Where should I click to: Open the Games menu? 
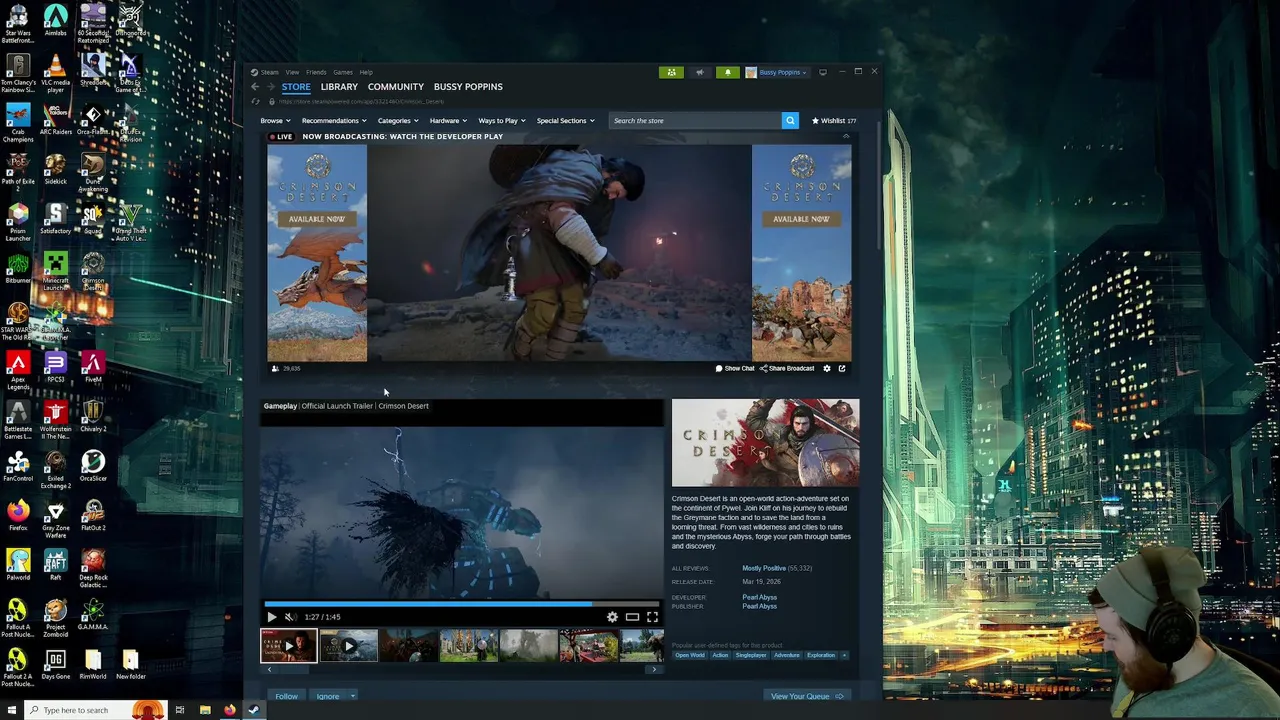tap(343, 72)
